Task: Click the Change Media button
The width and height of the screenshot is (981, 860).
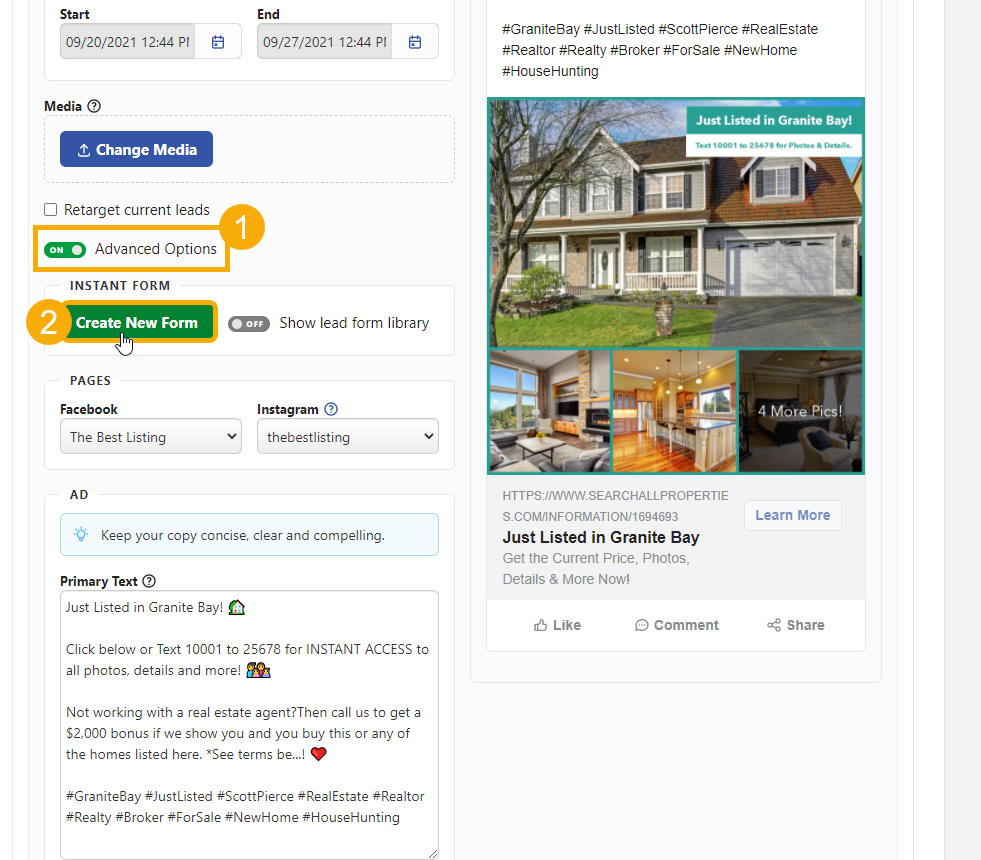Action: click(136, 149)
